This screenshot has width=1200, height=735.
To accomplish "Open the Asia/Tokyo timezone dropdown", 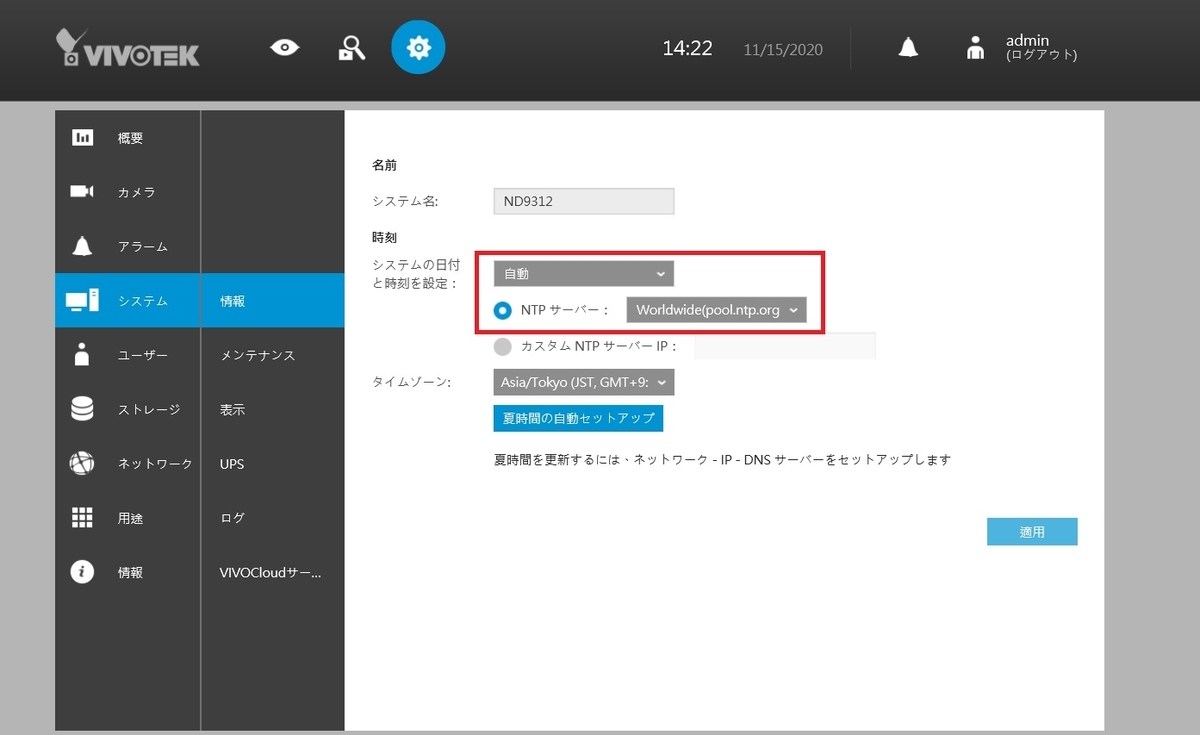I will pos(583,381).
